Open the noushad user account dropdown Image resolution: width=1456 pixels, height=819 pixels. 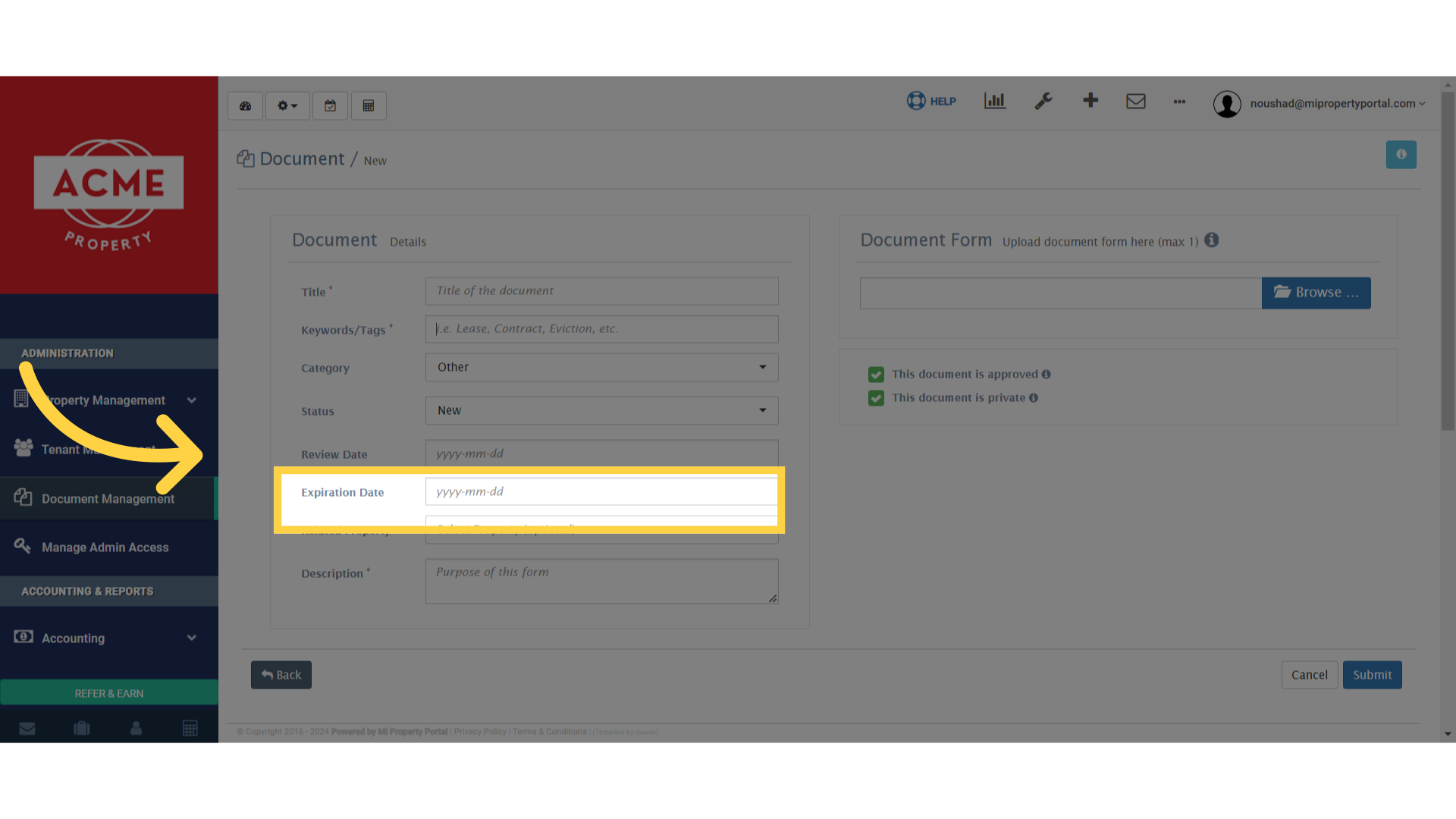point(1338,104)
